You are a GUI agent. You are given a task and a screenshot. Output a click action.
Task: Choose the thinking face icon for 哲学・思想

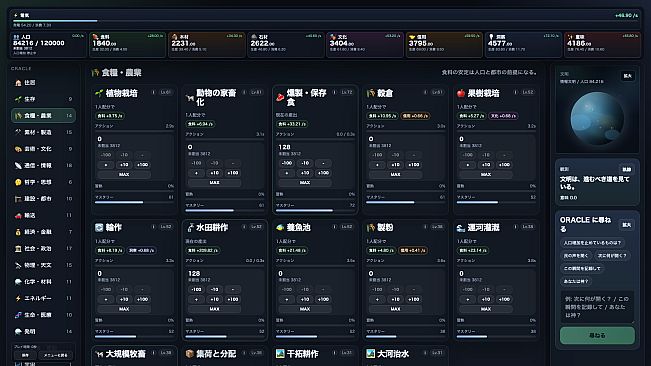click(18, 182)
